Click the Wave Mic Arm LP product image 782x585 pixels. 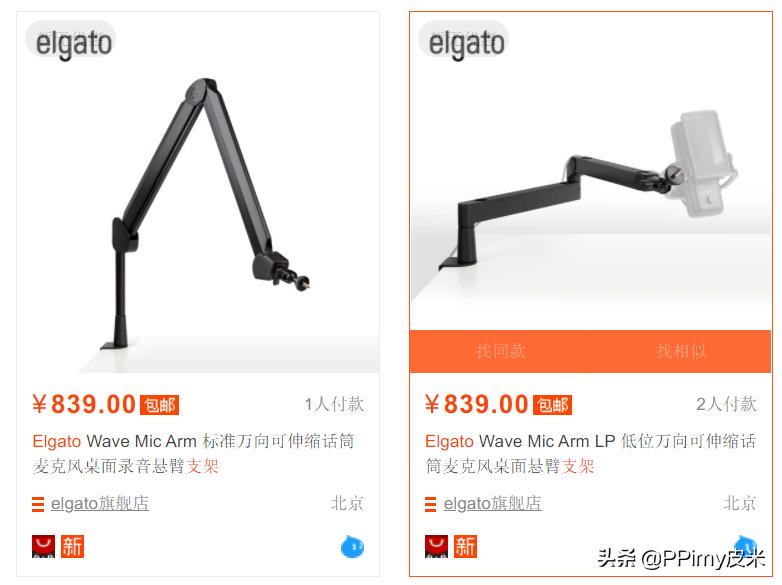click(x=590, y=171)
